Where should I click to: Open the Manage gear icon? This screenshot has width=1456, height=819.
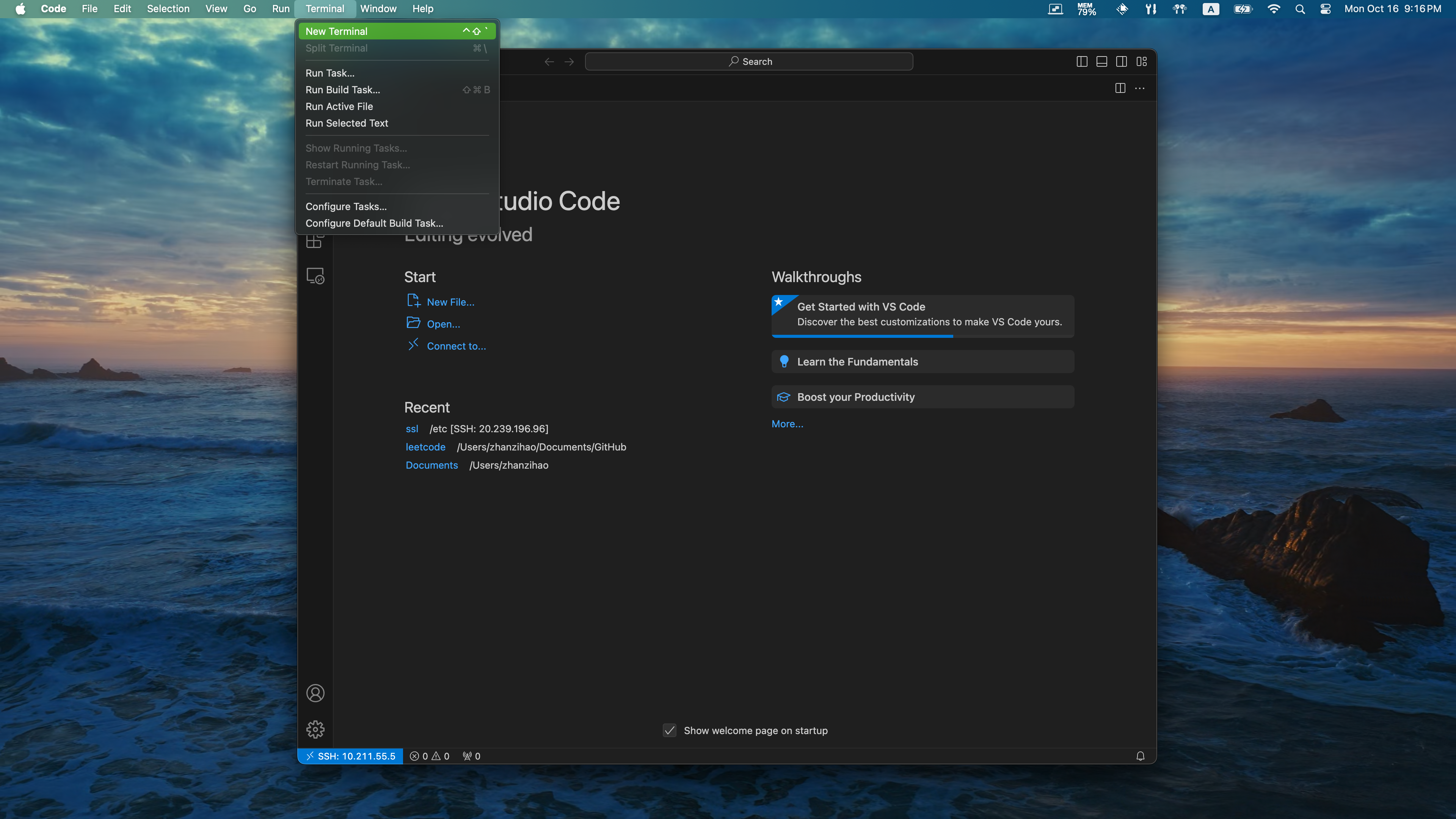coord(315,729)
